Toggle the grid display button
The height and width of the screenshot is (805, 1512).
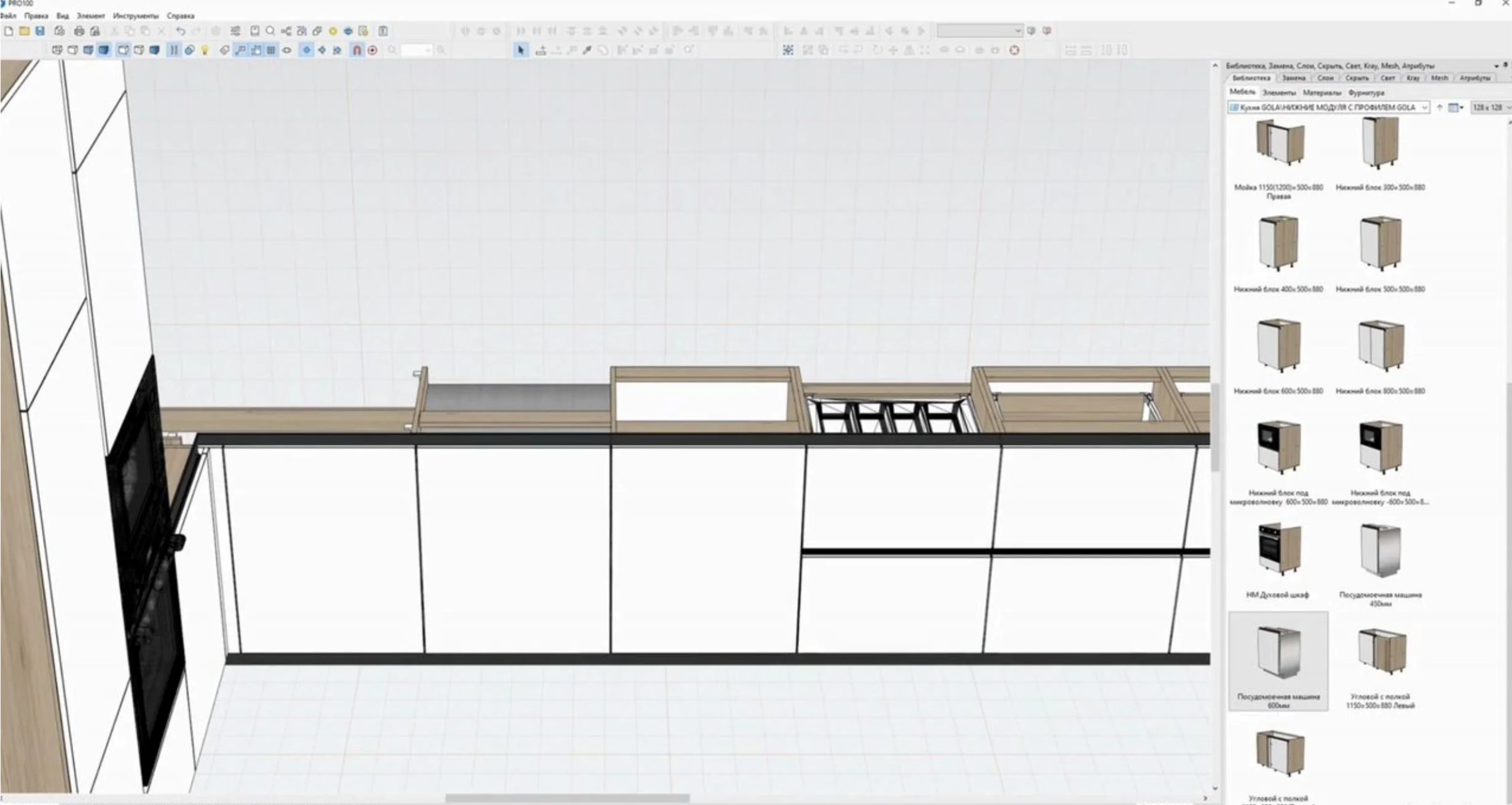click(271, 50)
